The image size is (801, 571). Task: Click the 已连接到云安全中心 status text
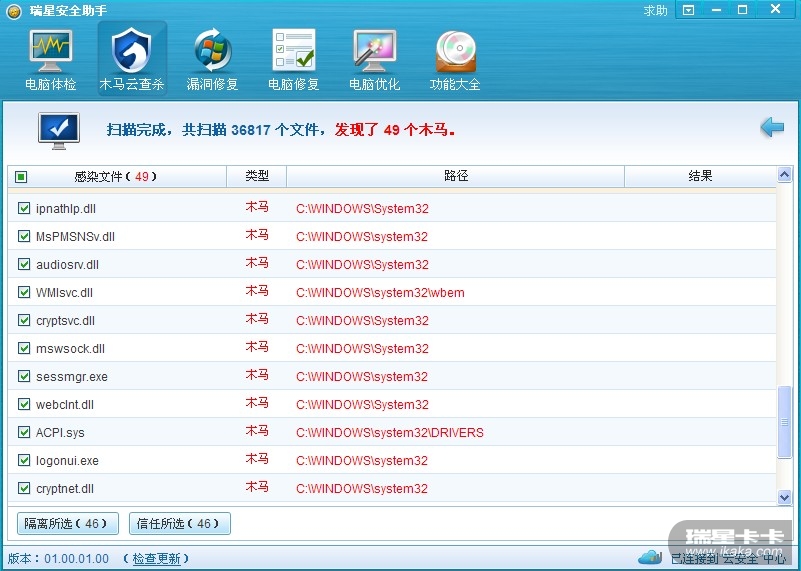(x=728, y=559)
